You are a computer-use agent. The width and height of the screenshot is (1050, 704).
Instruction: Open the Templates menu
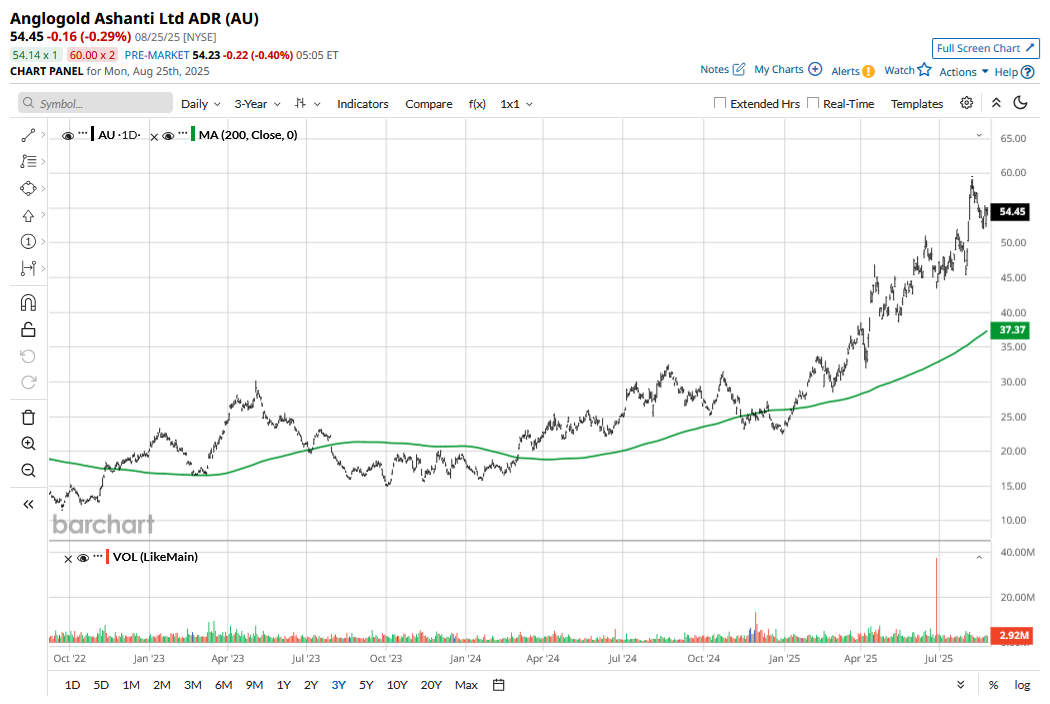(x=917, y=104)
